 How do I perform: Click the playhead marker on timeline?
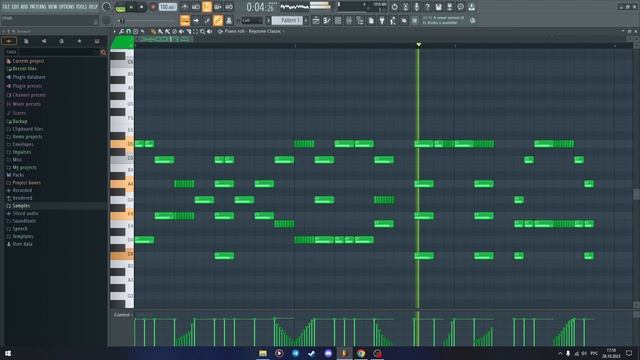click(418, 44)
